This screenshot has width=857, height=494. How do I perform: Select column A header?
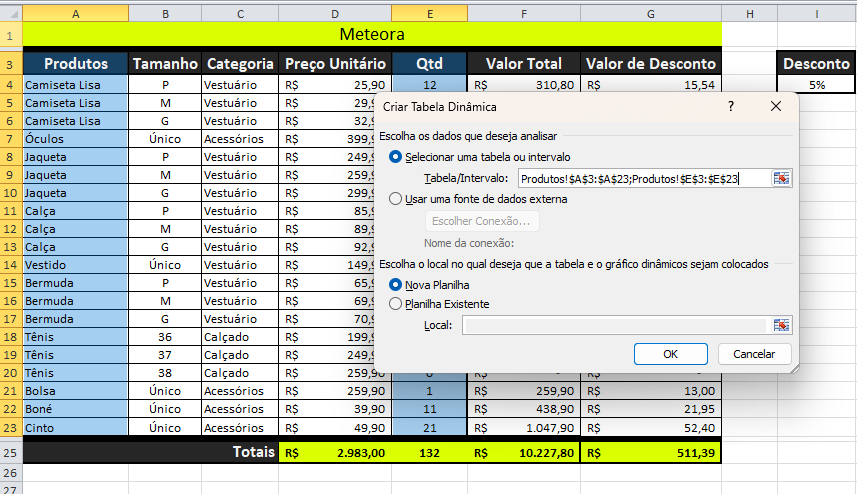tap(75, 14)
